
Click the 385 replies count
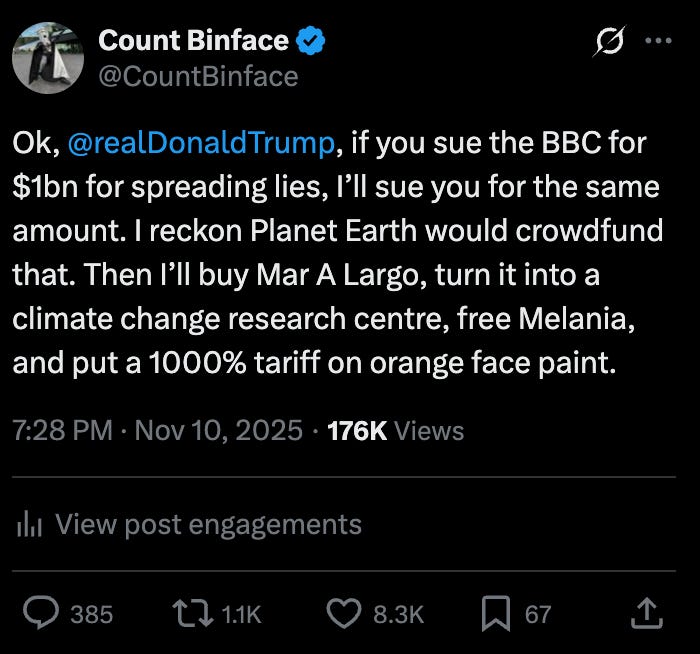tap(91, 614)
